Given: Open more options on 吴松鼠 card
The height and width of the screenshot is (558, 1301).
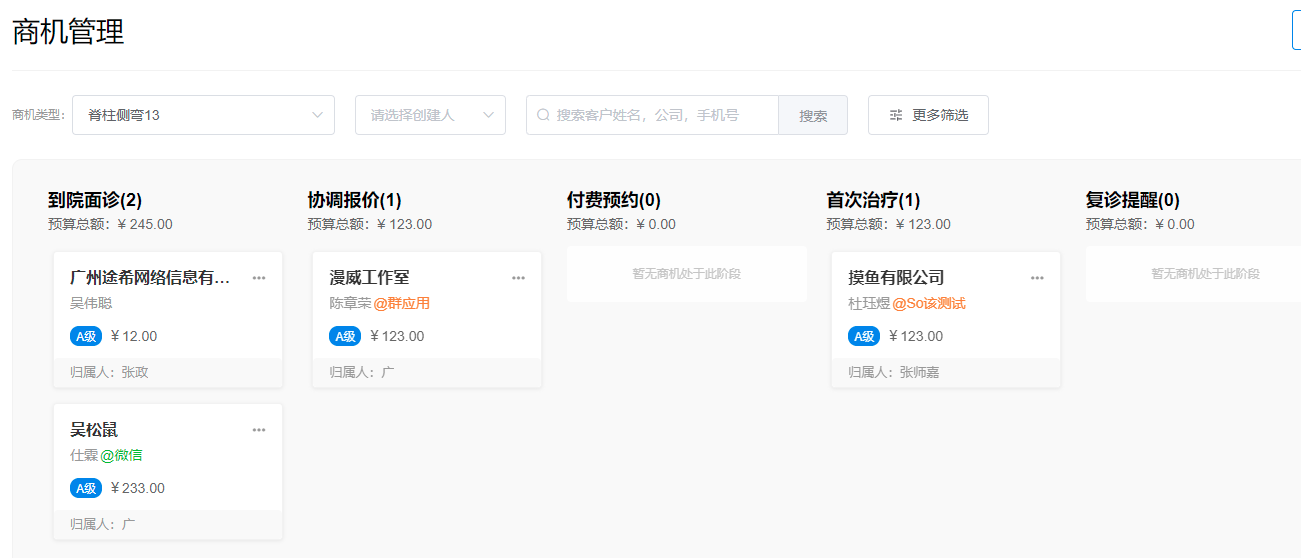Looking at the screenshot, I should pos(259,430).
